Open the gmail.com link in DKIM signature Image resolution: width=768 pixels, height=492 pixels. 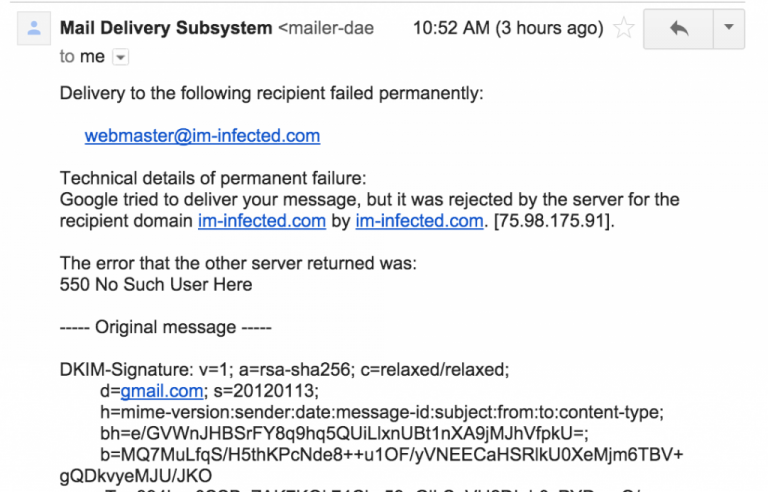pyautogui.click(x=162, y=391)
